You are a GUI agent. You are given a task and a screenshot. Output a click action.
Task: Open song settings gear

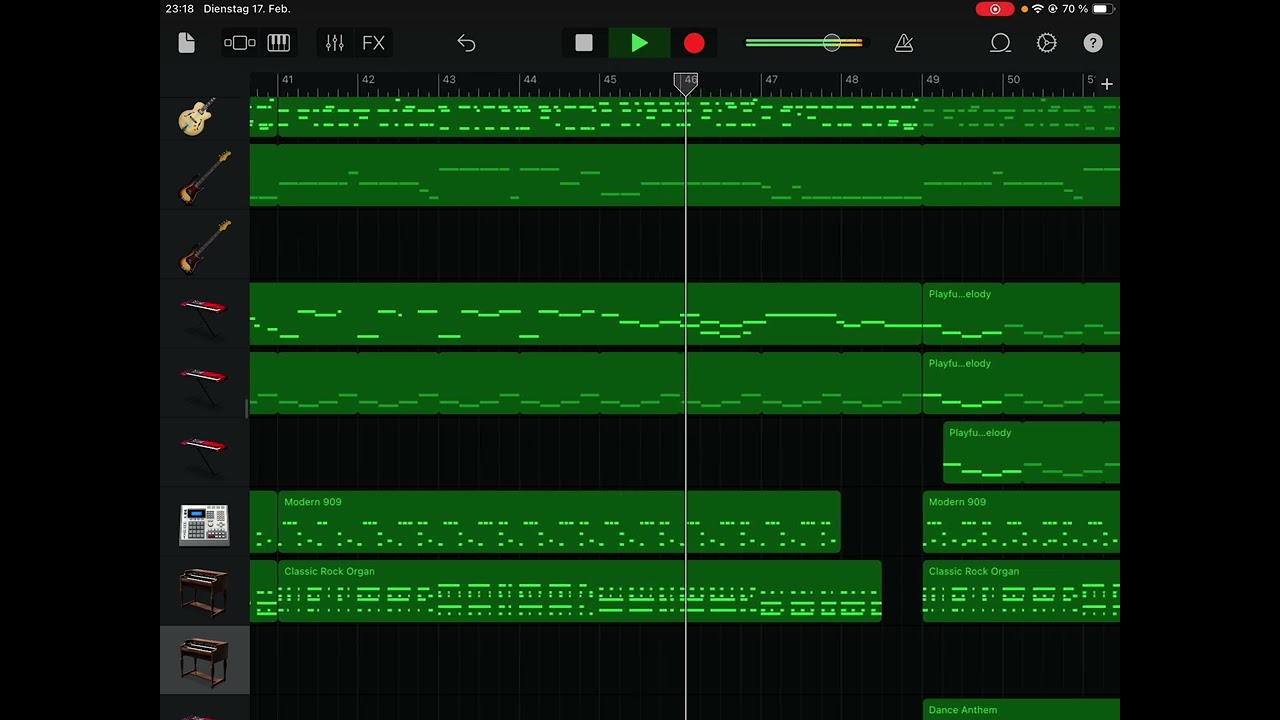click(1047, 43)
